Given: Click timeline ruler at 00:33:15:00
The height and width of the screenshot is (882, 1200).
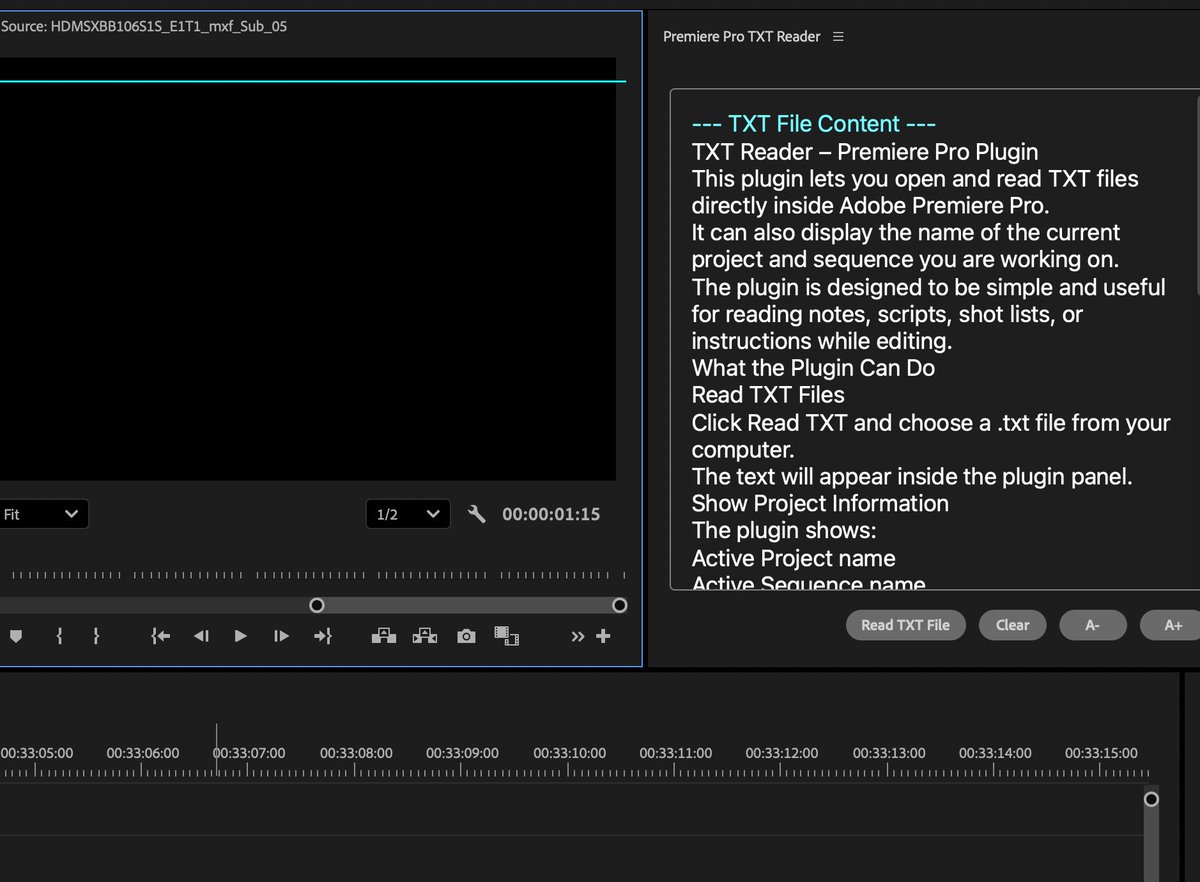Looking at the screenshot, I should [1101, 753].
